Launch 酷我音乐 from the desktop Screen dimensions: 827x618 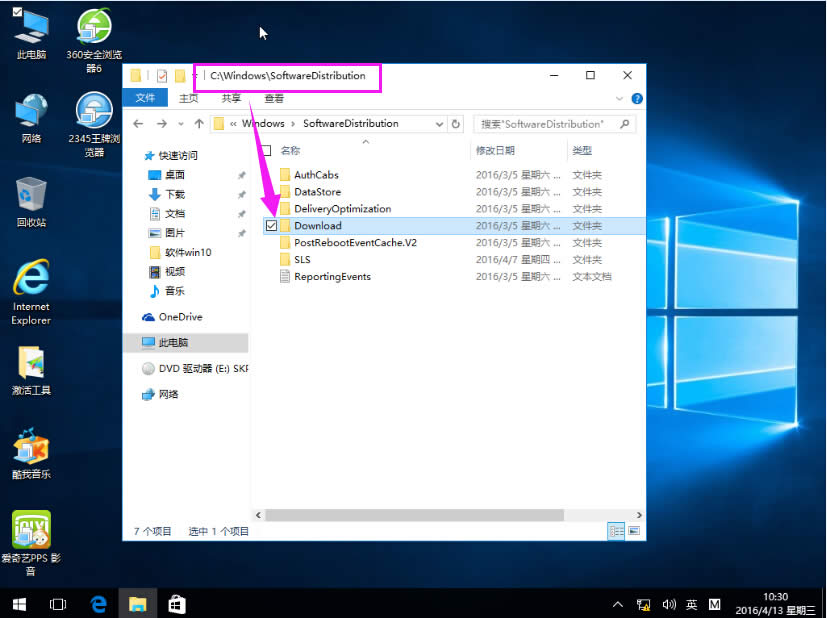30,447
